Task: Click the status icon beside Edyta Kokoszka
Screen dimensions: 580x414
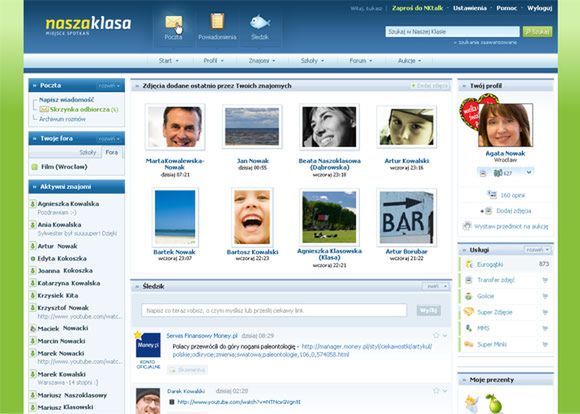Action: click(33, 259)
